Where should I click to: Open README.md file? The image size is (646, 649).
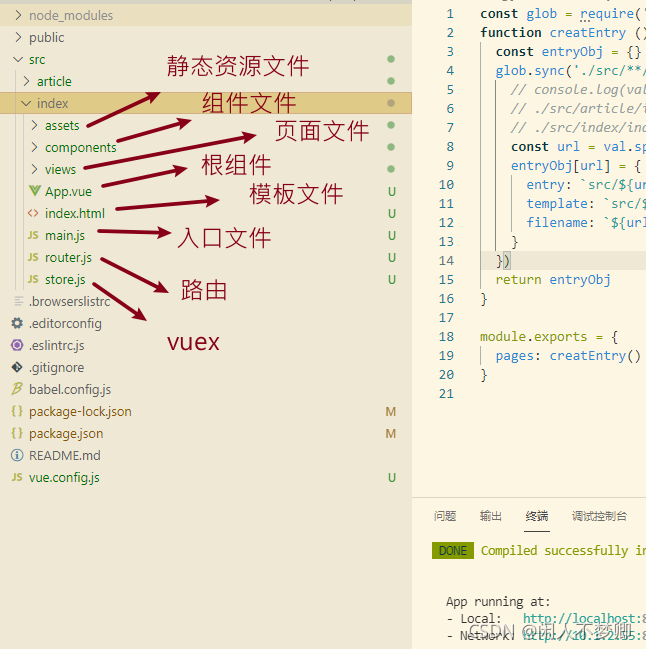65,455
